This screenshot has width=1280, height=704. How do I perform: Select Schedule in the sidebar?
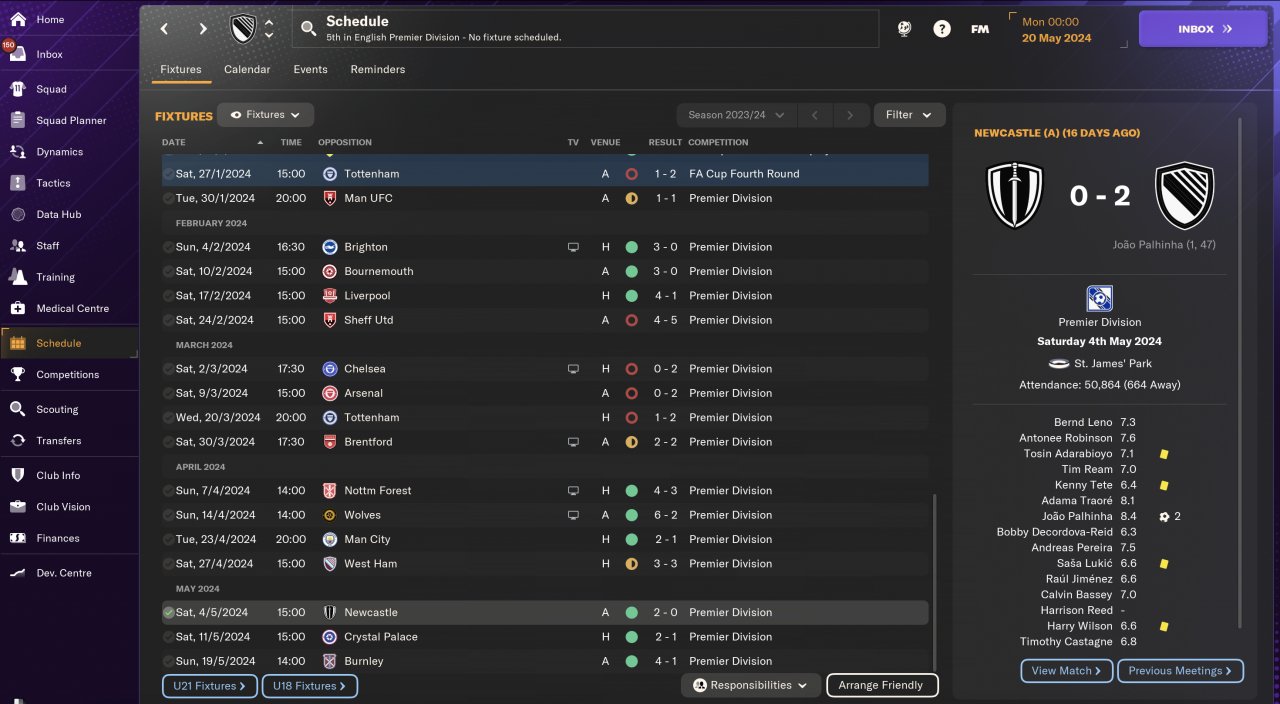click(x=70, y=343)
